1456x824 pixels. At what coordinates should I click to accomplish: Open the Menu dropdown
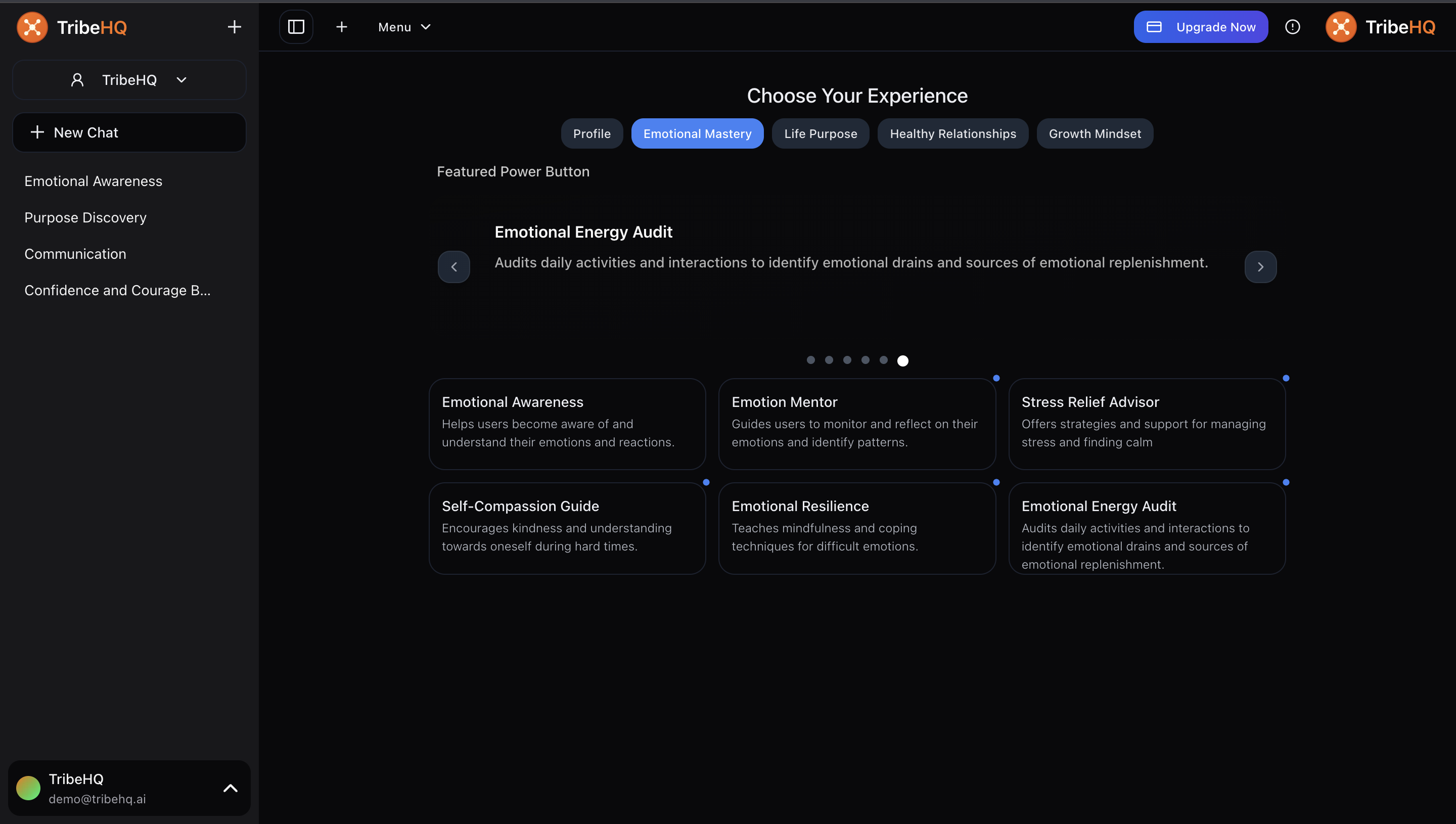(x=404, y=27)
